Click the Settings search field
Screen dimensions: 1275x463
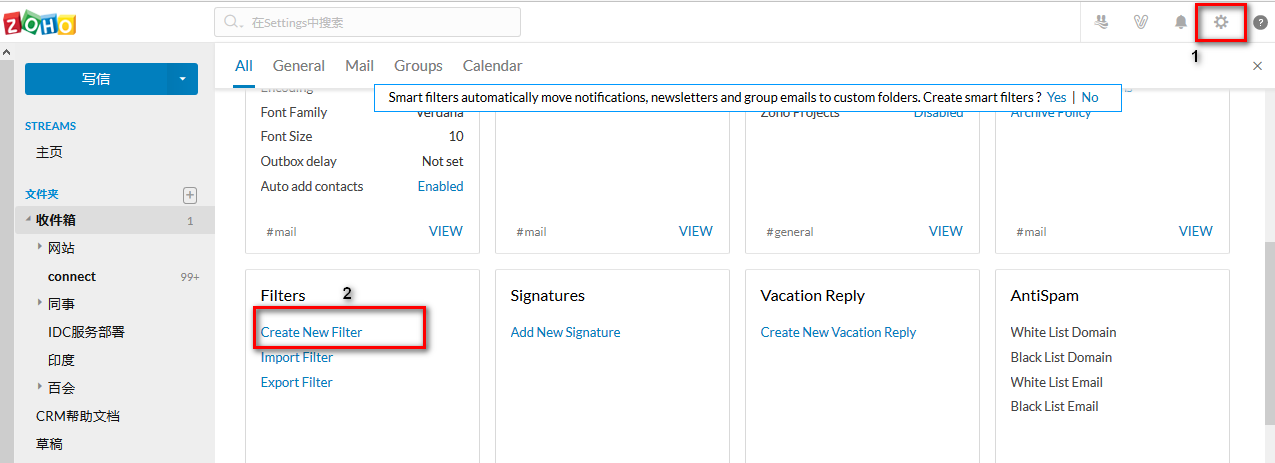click(x=367, y=22)
